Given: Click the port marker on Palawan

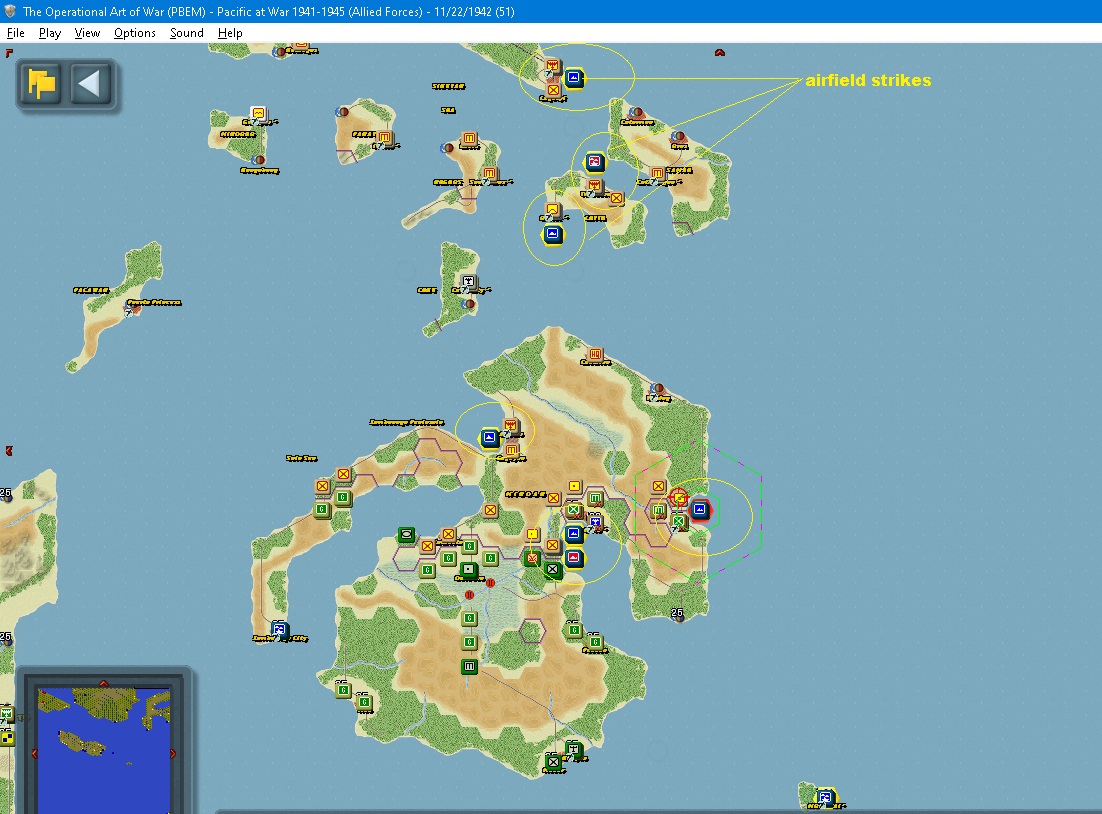Looking at the screenshot, I should click(131, 307).
